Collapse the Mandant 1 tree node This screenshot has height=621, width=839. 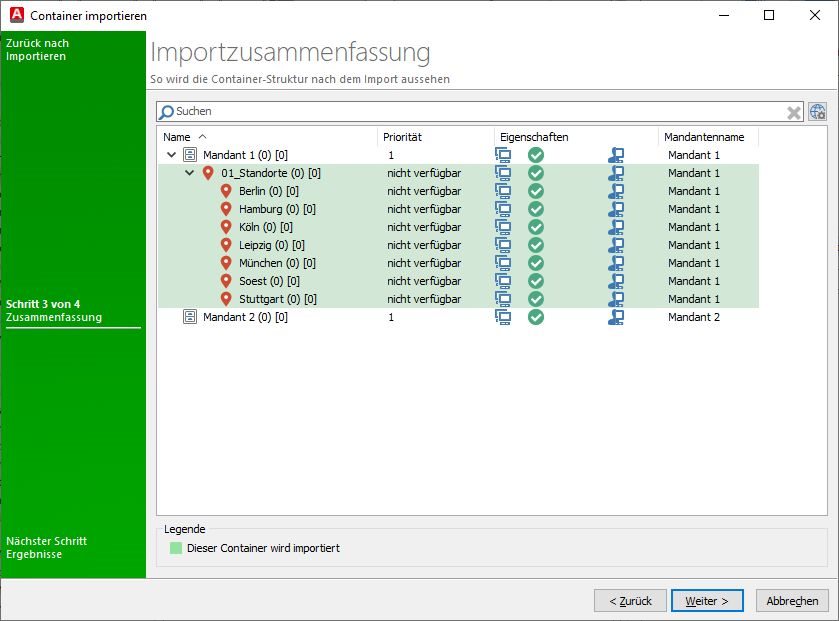(x=171, y=155)
